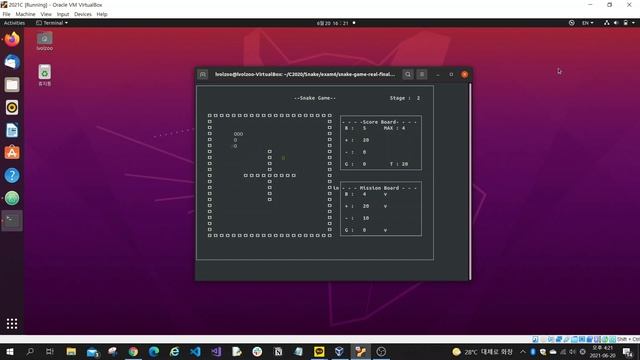Open the Devices menu in VirtualBox
Image resolution: width=640 pixels, height=360 pixels.
click(83, 14)
